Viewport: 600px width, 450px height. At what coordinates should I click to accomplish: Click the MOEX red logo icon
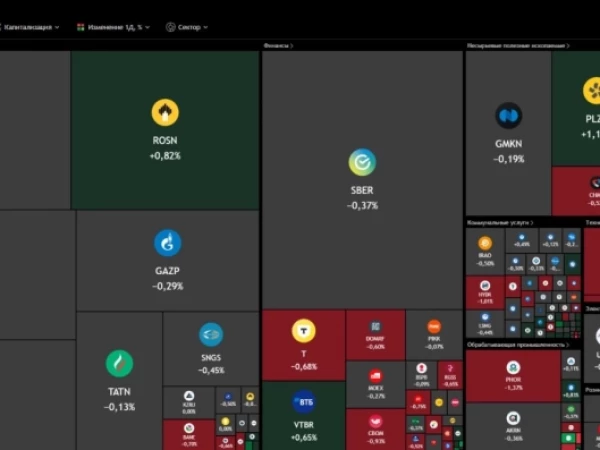(x=375, y=376)
